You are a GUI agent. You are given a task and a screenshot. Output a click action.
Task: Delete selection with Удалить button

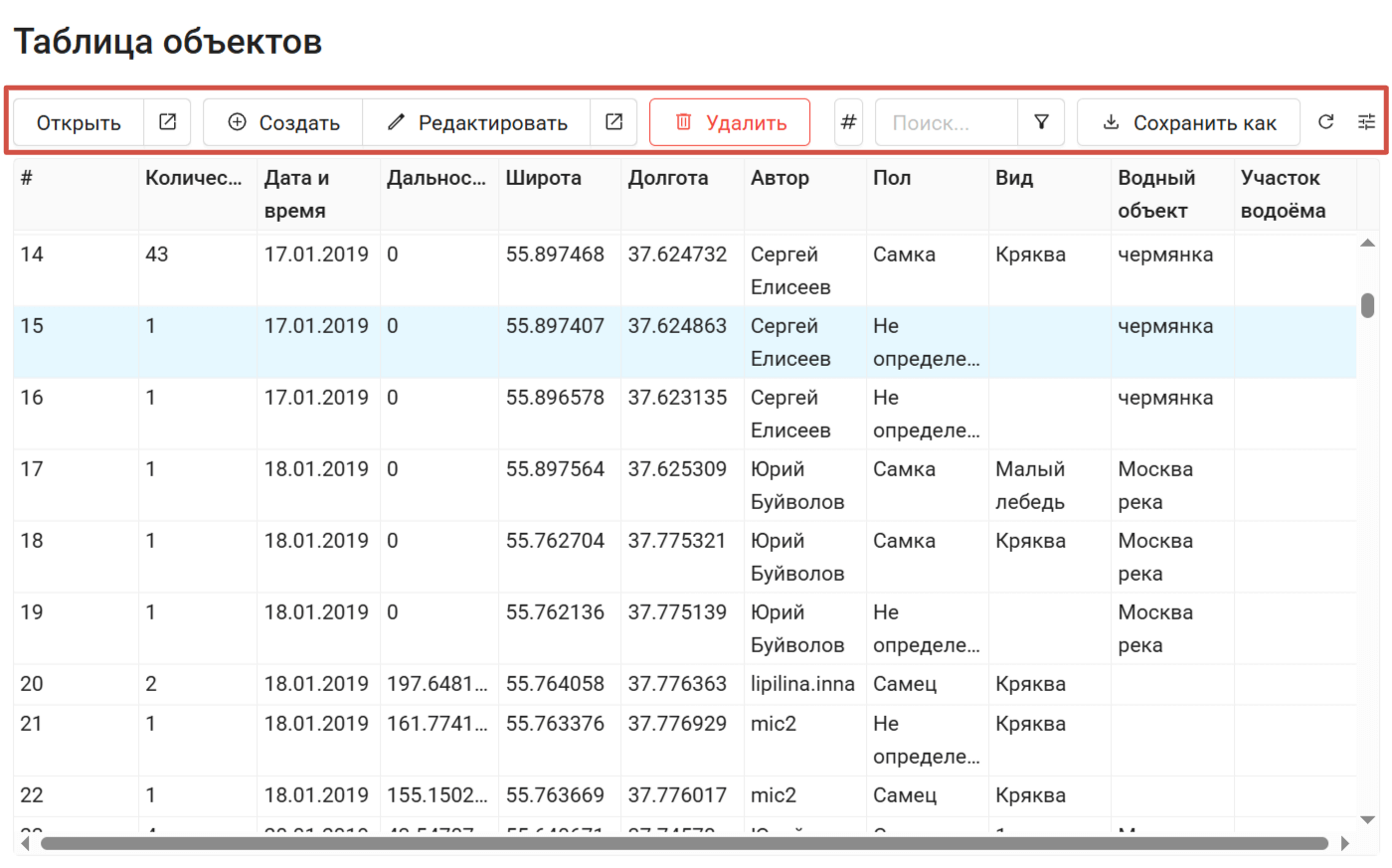(730, 122)
